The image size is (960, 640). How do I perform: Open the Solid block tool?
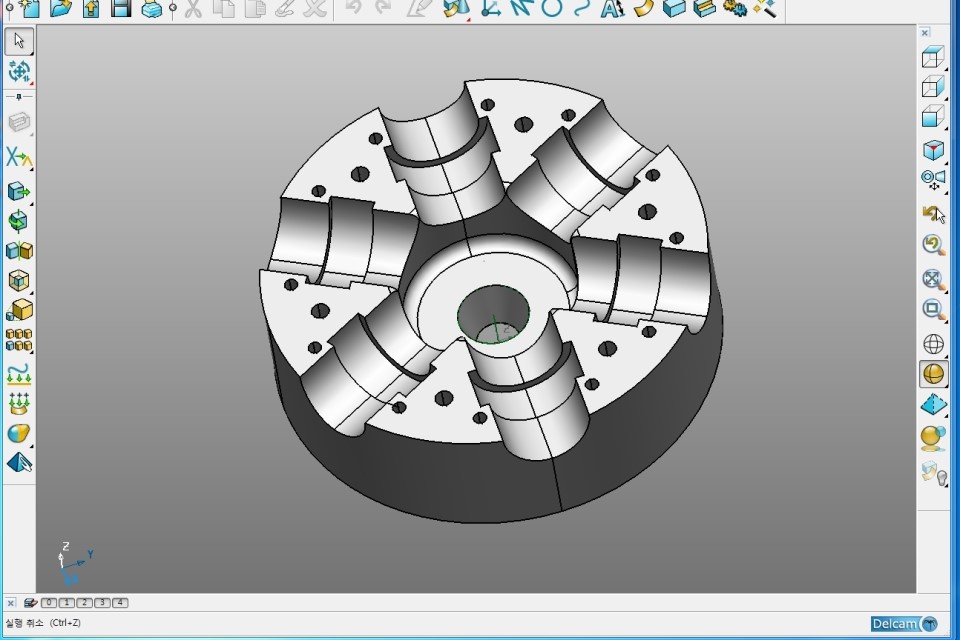coord(674,8)
